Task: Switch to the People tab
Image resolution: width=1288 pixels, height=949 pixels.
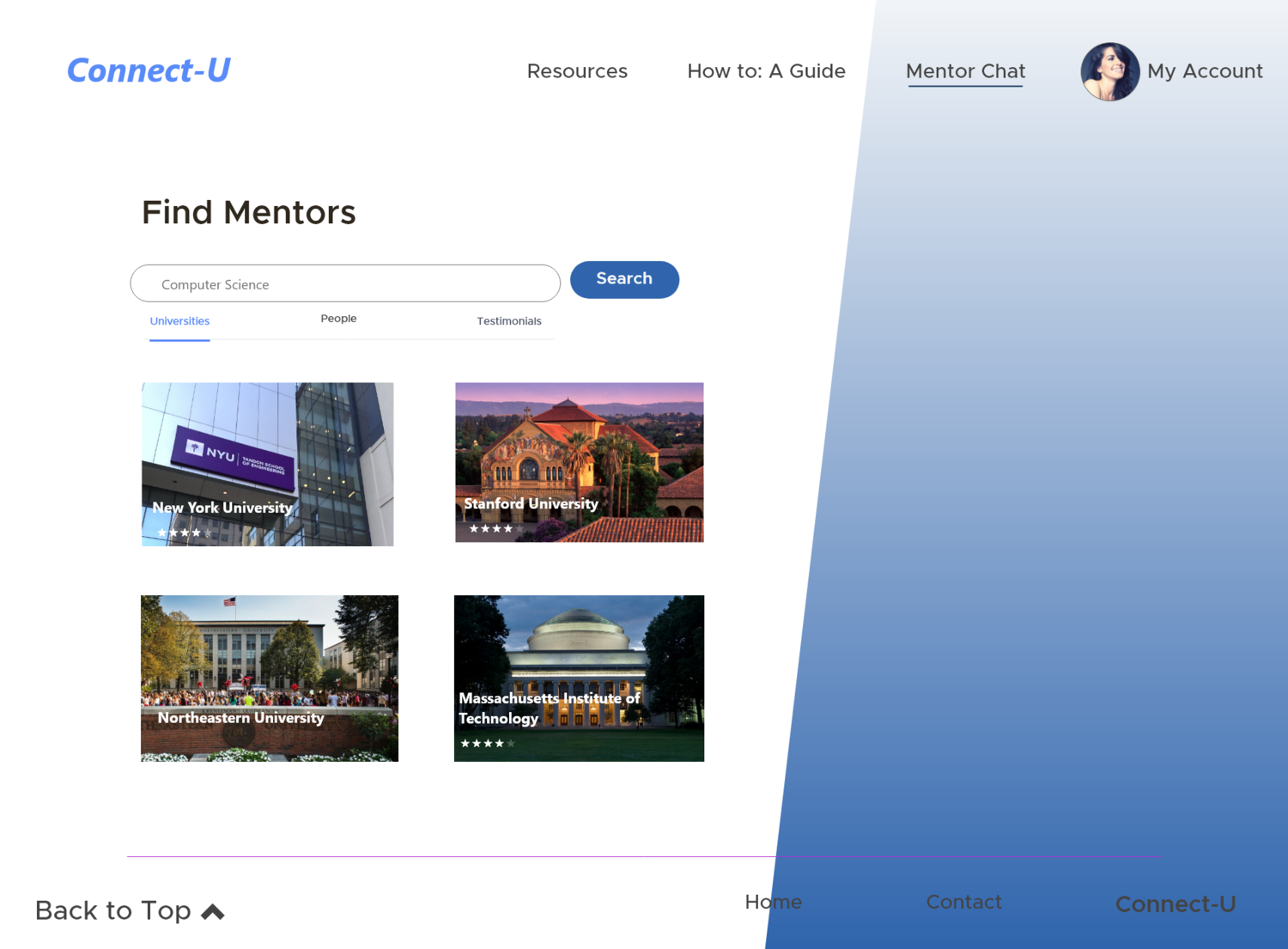Action: point(338,319)
